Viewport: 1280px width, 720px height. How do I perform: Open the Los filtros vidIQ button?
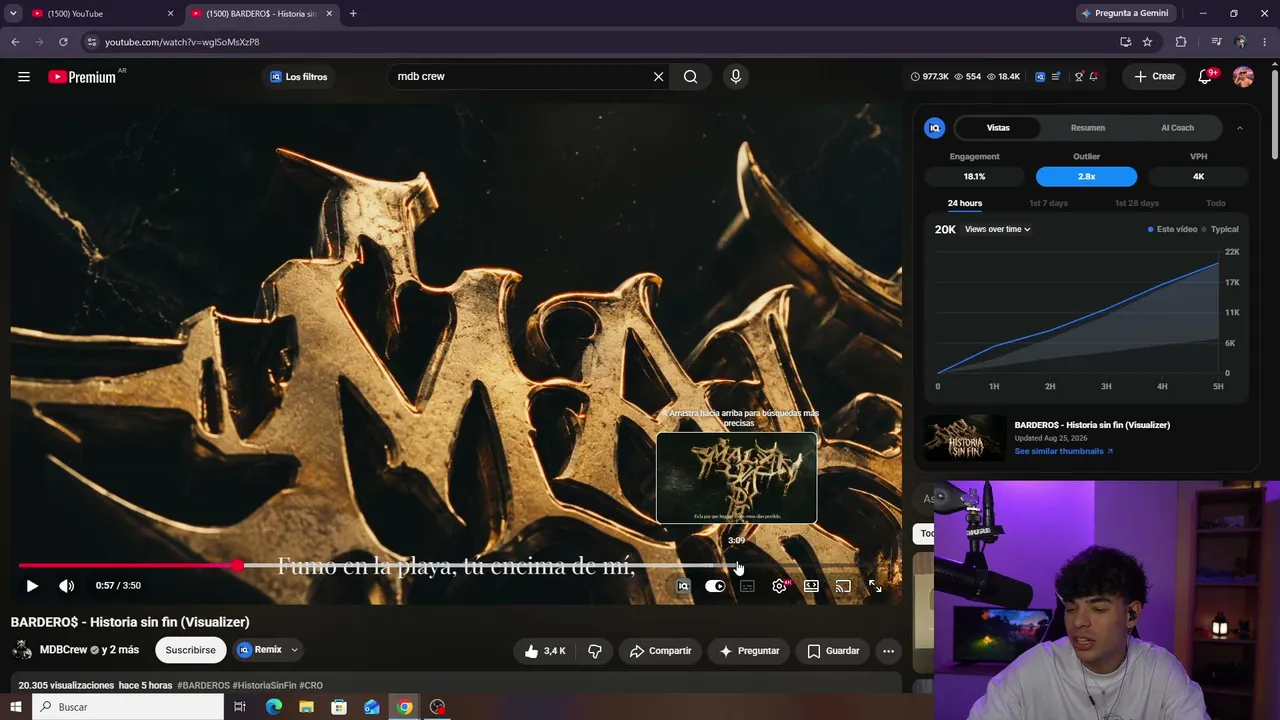[298, 77]
